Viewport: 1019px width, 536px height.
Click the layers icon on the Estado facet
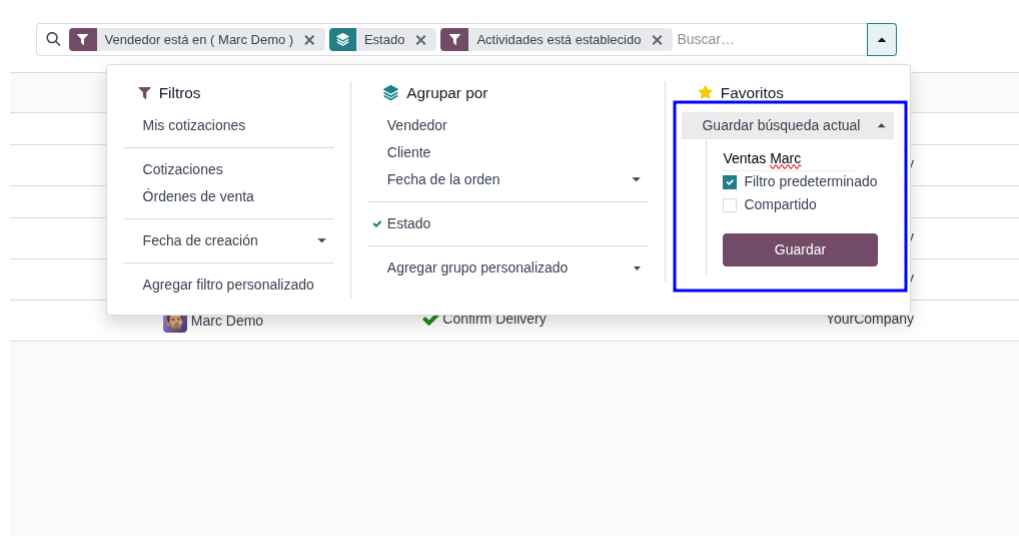(342, 40)
